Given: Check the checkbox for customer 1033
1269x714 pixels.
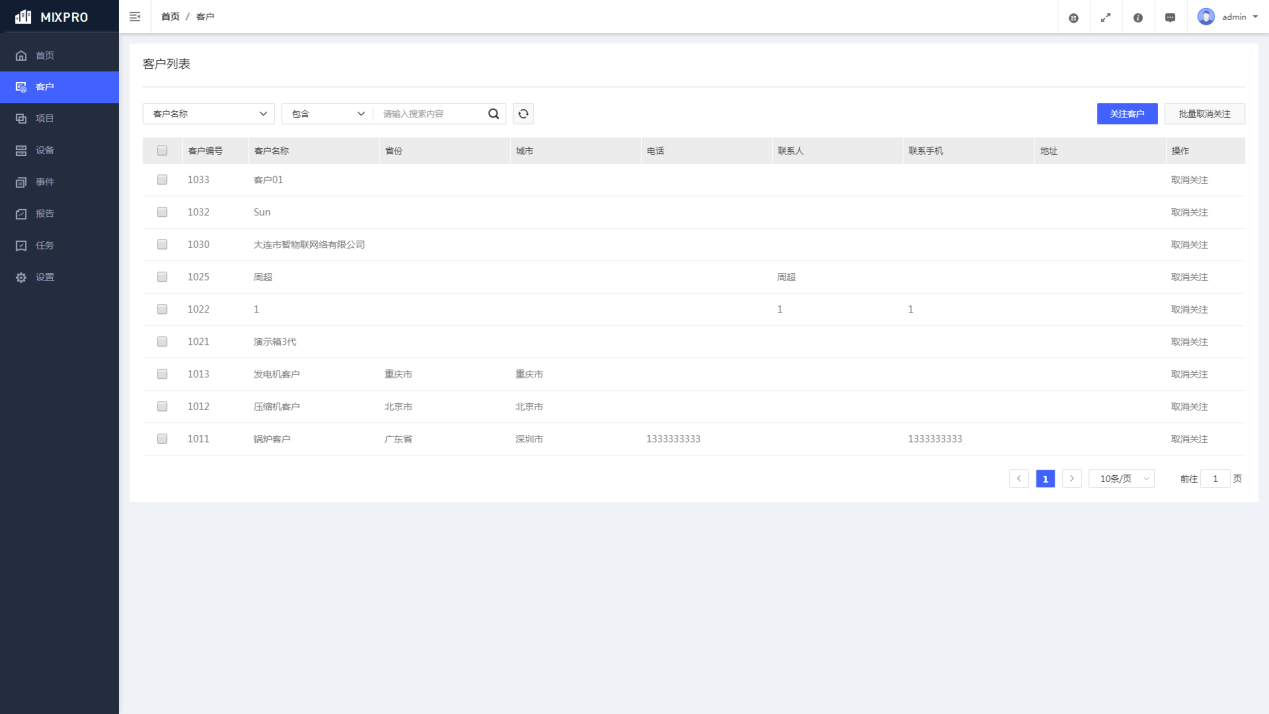Looking at the screenshot, I should pos(162,180).
